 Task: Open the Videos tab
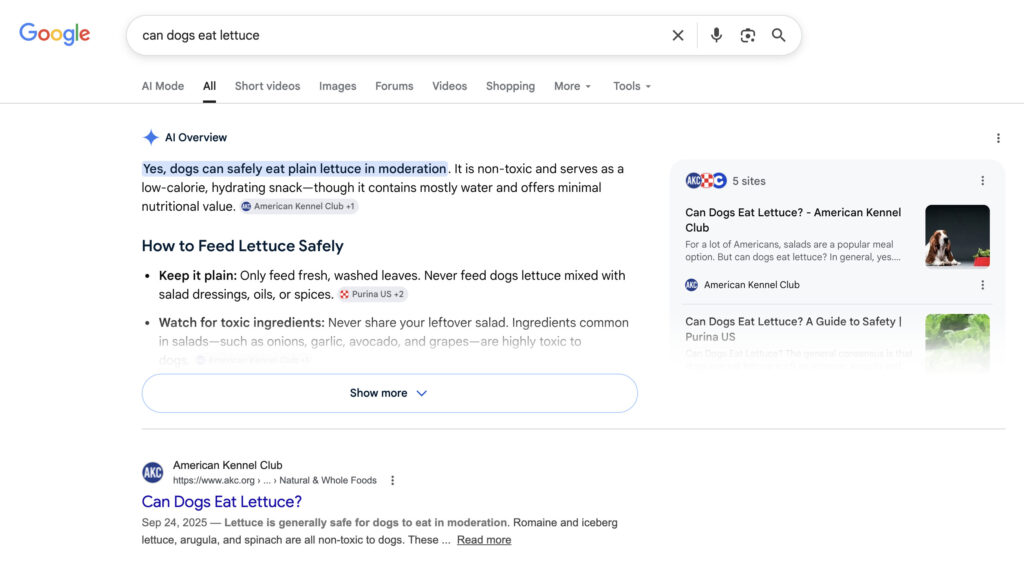pos(449,86)
